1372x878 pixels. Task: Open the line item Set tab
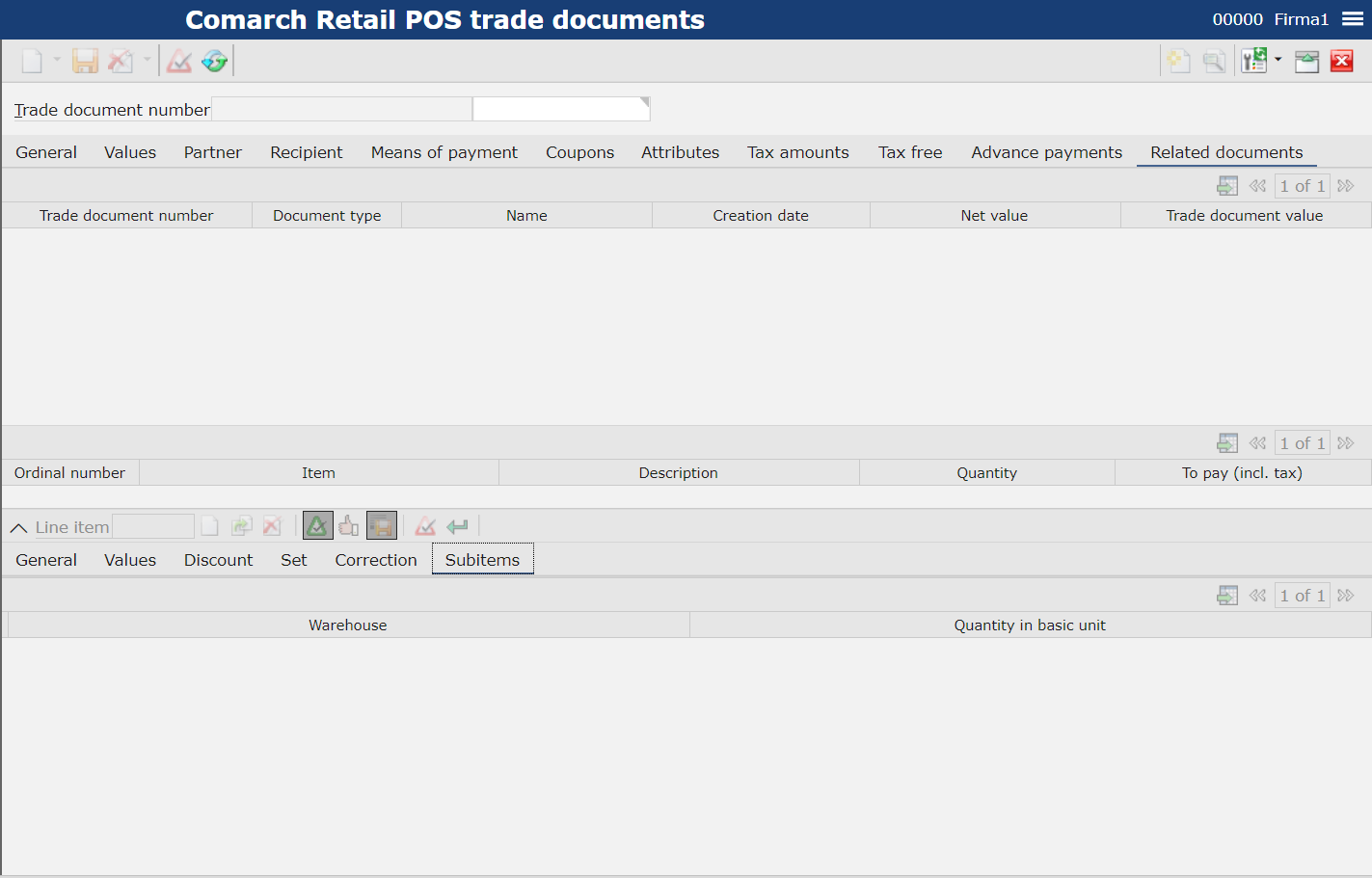294,560
